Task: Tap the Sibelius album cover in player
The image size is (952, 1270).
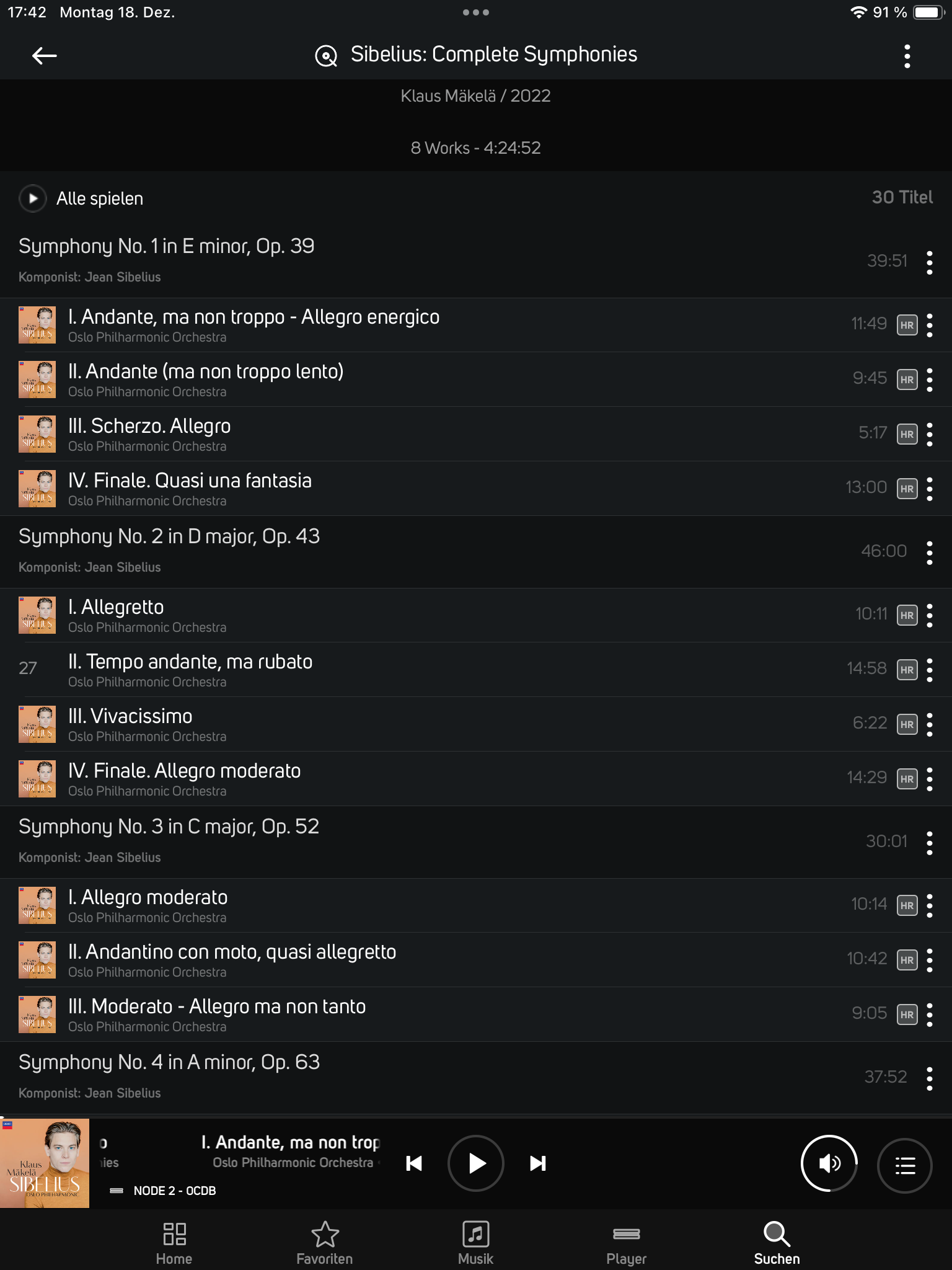Action: click(45, 1163)
